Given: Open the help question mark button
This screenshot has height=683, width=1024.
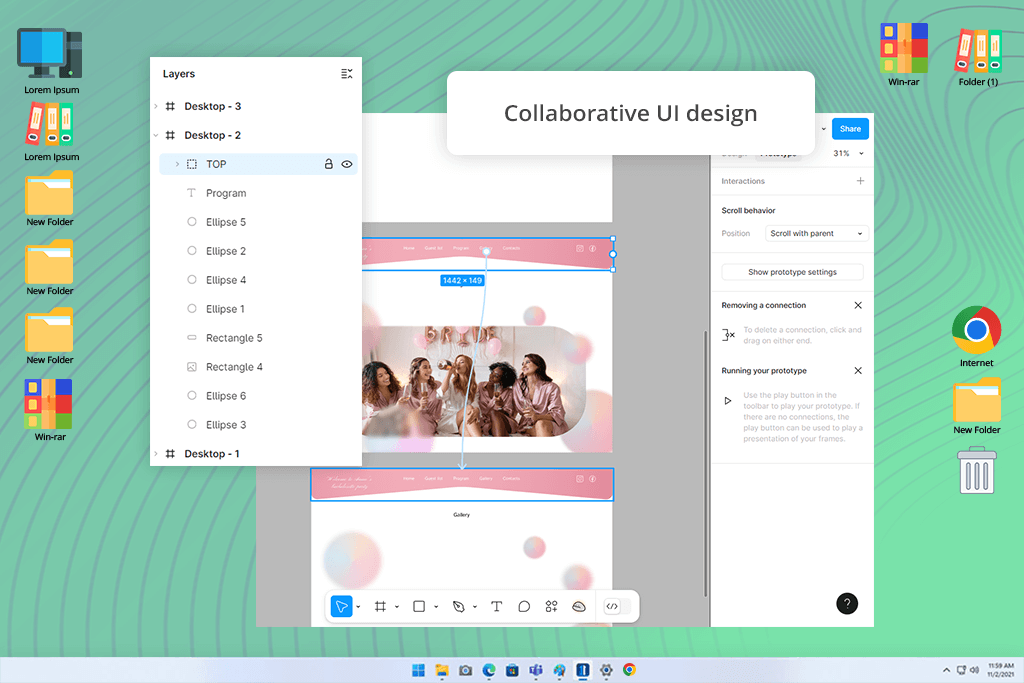Looking at the screenshot, I should pos(847,603).
